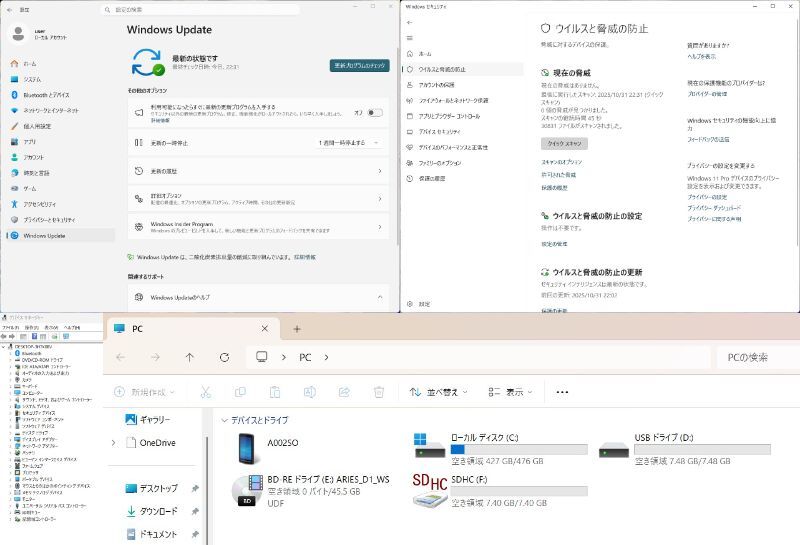Collapse the Windows Update のヘルプ section
Screen dimensions: 800x545
(380, 297)
